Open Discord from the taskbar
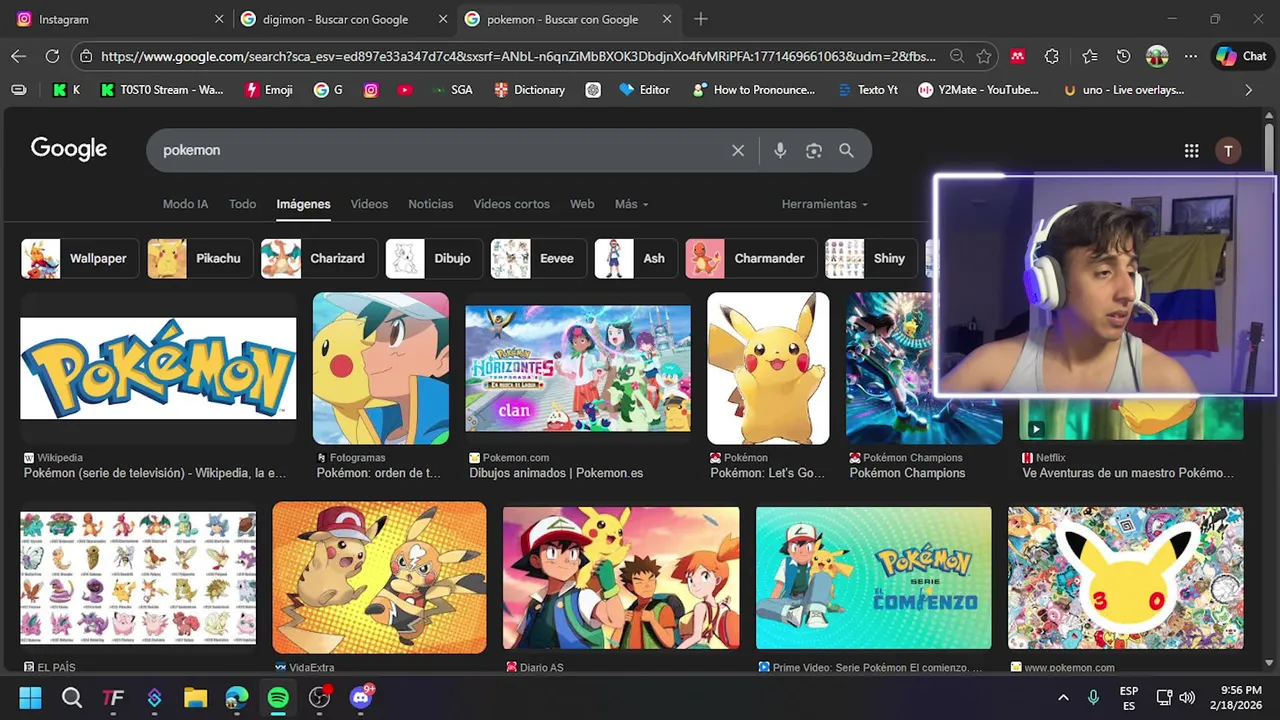Viewport: 1280px width, 720px height. pyautogui.click(x=362, y=697)
